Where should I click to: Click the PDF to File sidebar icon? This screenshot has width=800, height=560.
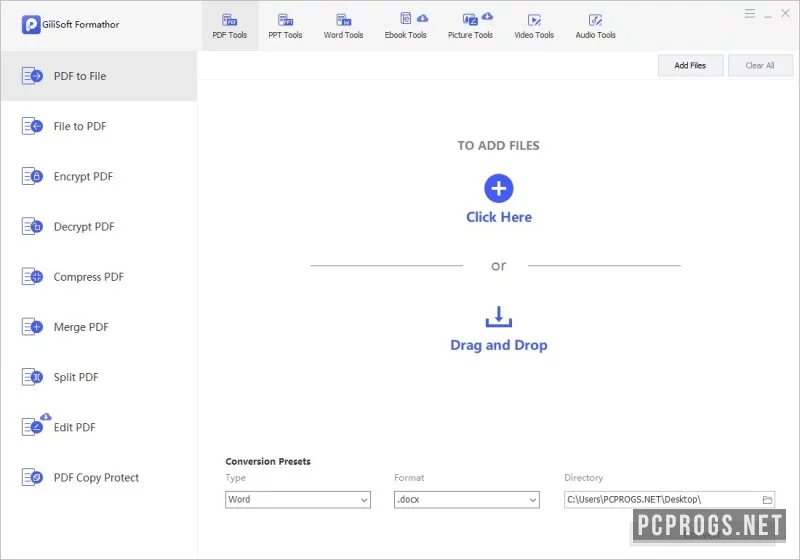[32, 76]
